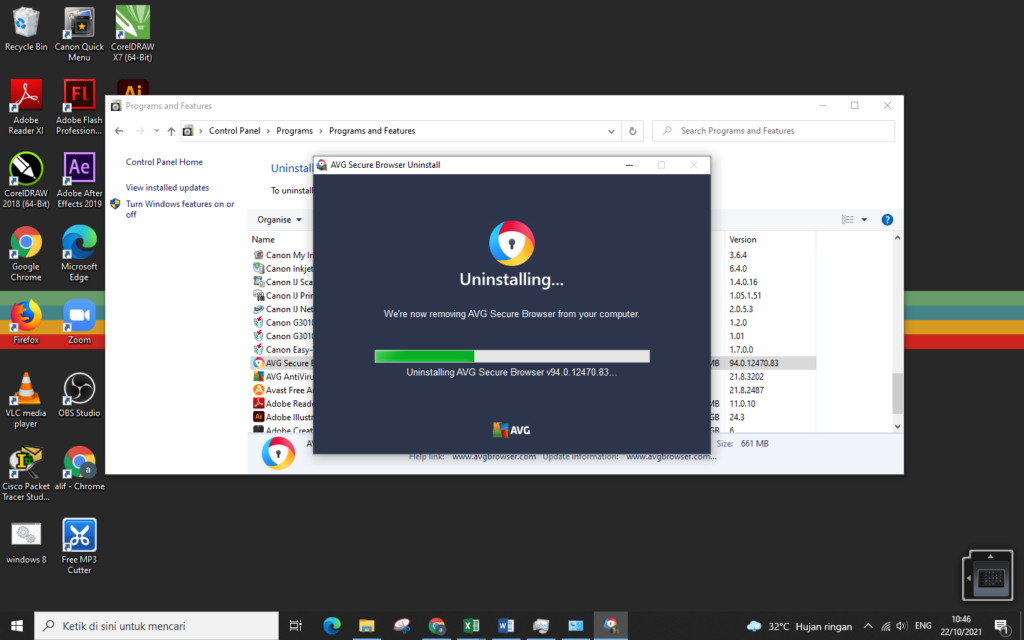
Task: Click inside the Search Programs and Features box
Action: tap(773, 130)
